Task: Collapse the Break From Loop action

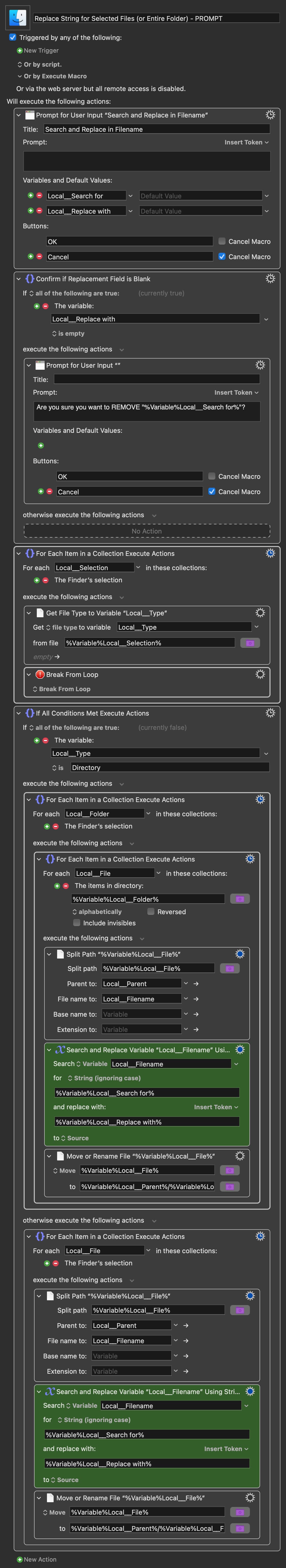Action: tap(29, 674)
